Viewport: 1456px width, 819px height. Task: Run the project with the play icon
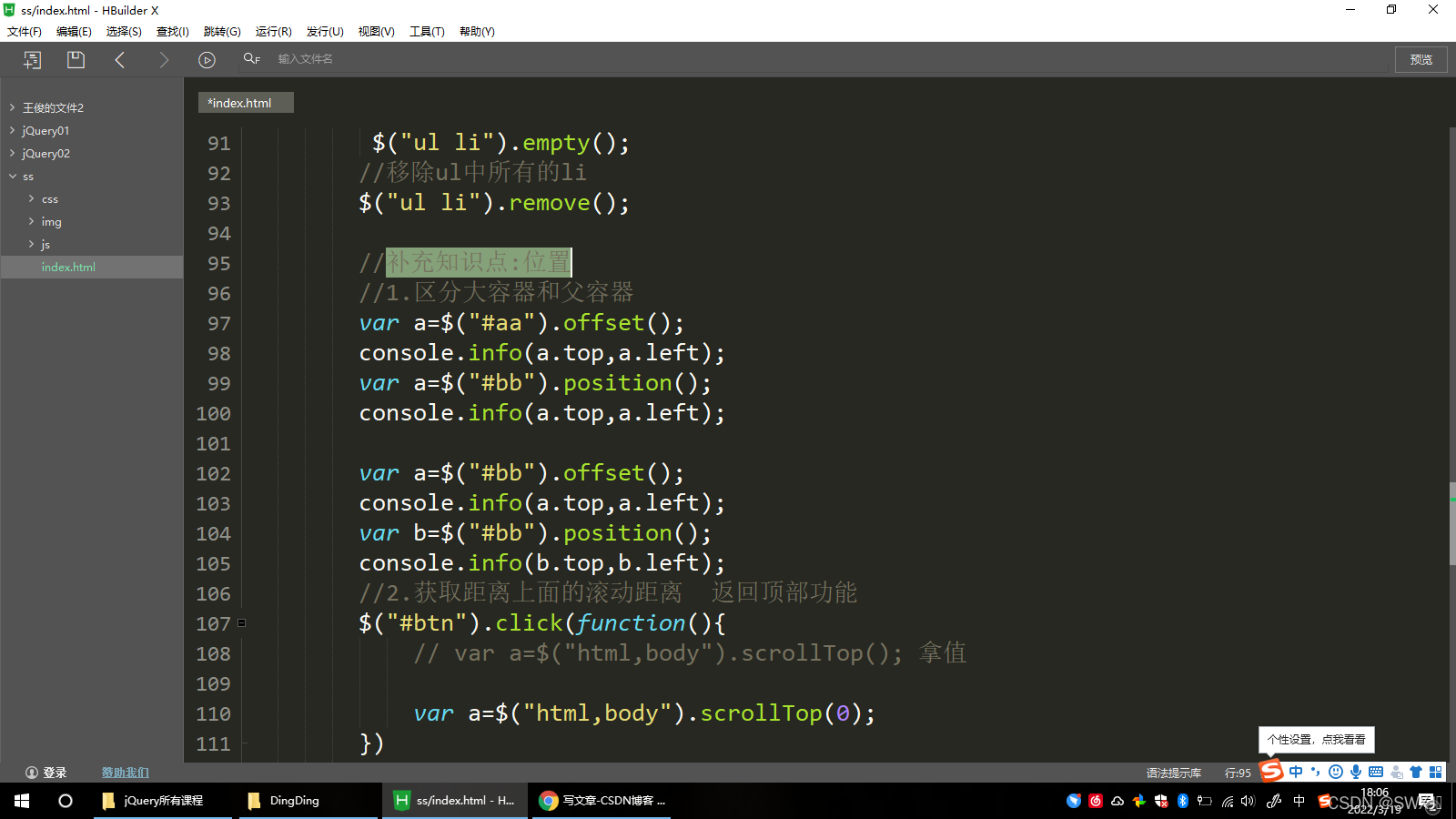[207, 59]
